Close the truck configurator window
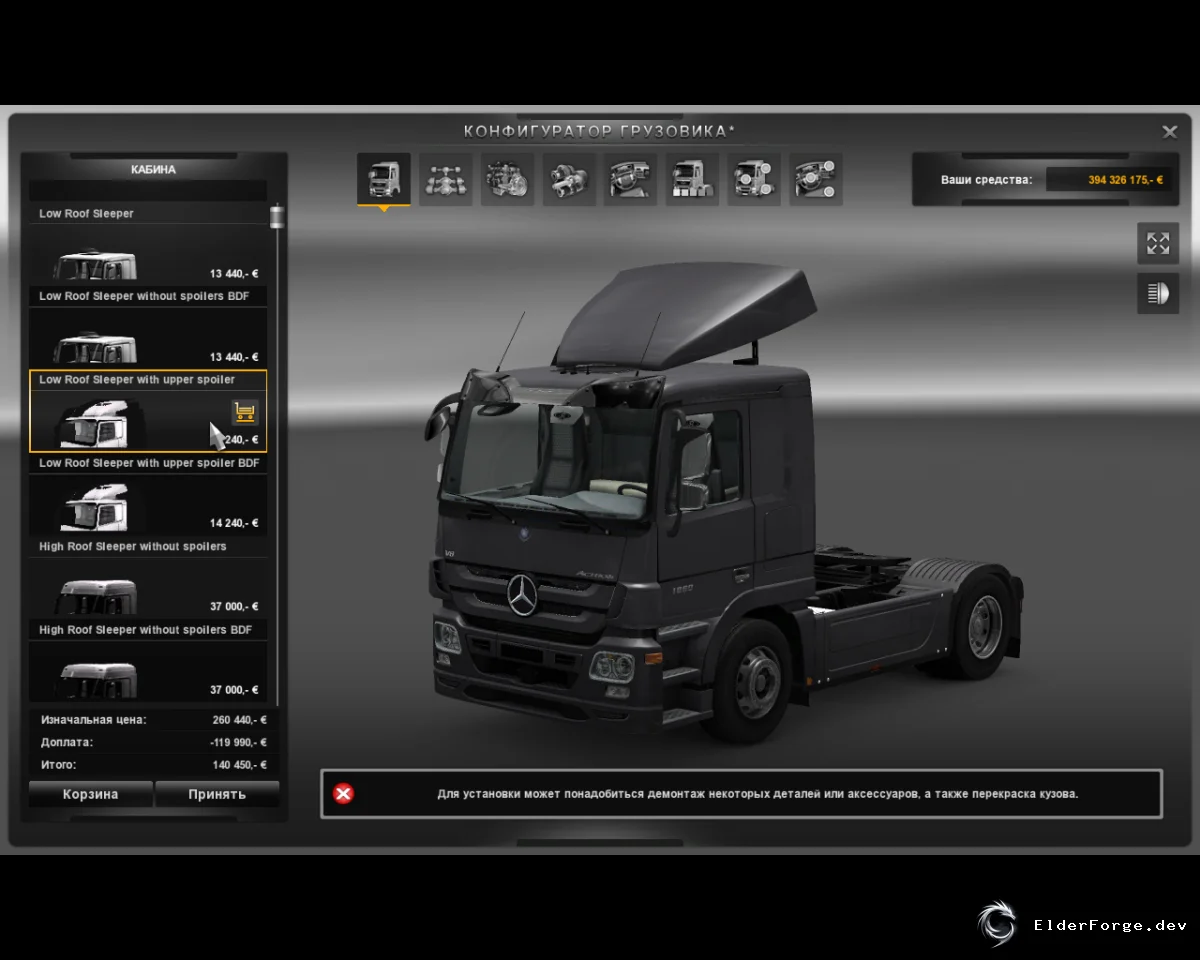The height and width of the screenshot is (960, 1200). pyautogui.click(x=1169, y=131)
